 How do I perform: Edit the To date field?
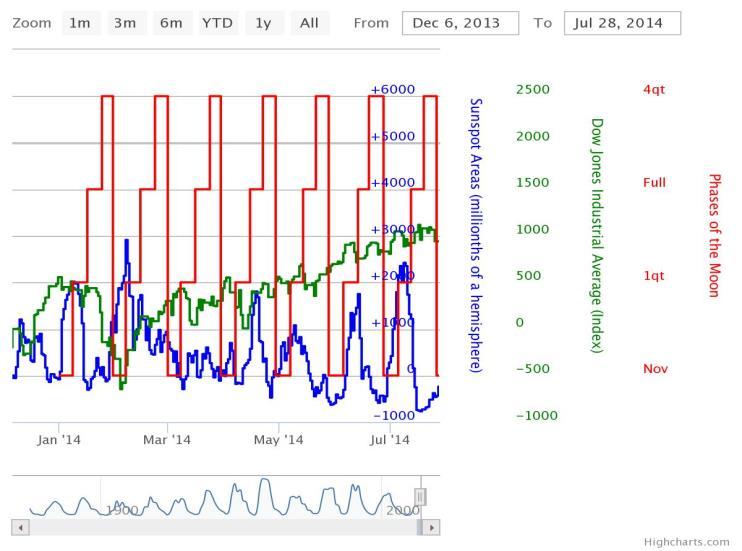tap(622, 23)
